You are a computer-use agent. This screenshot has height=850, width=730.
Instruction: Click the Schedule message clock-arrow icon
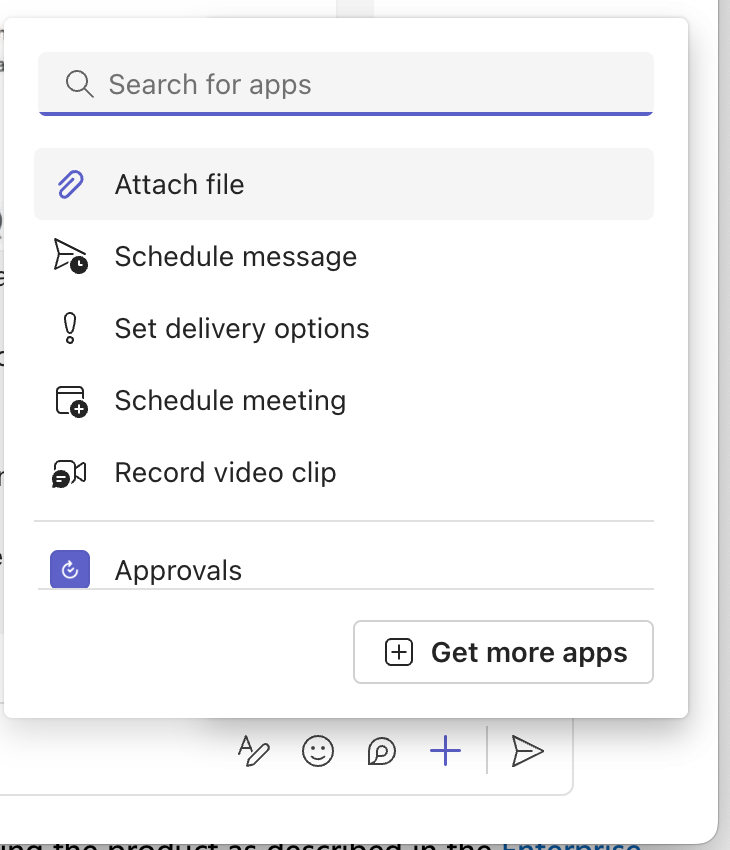(70, 256)
